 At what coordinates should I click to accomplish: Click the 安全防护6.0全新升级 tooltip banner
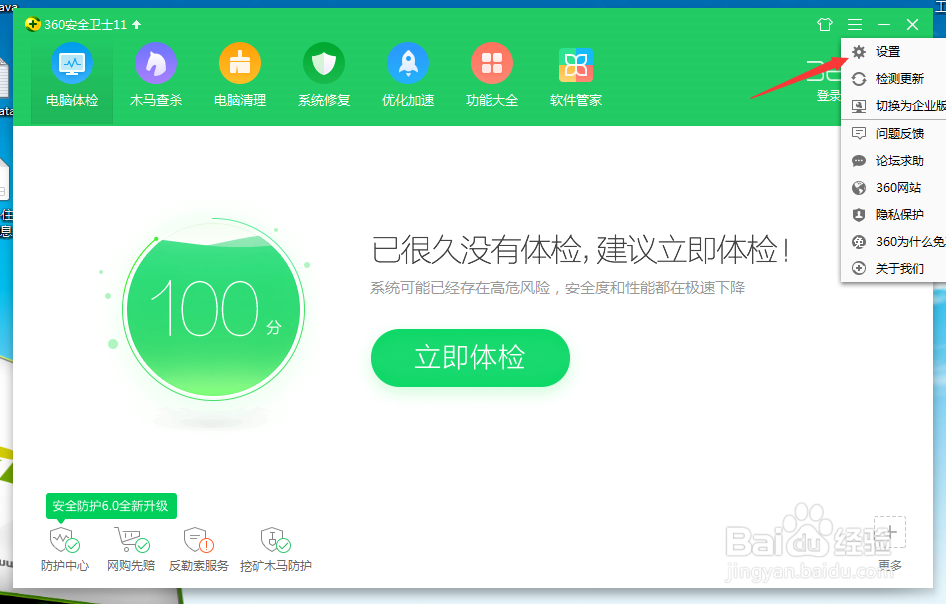click(x=111, y=506)
